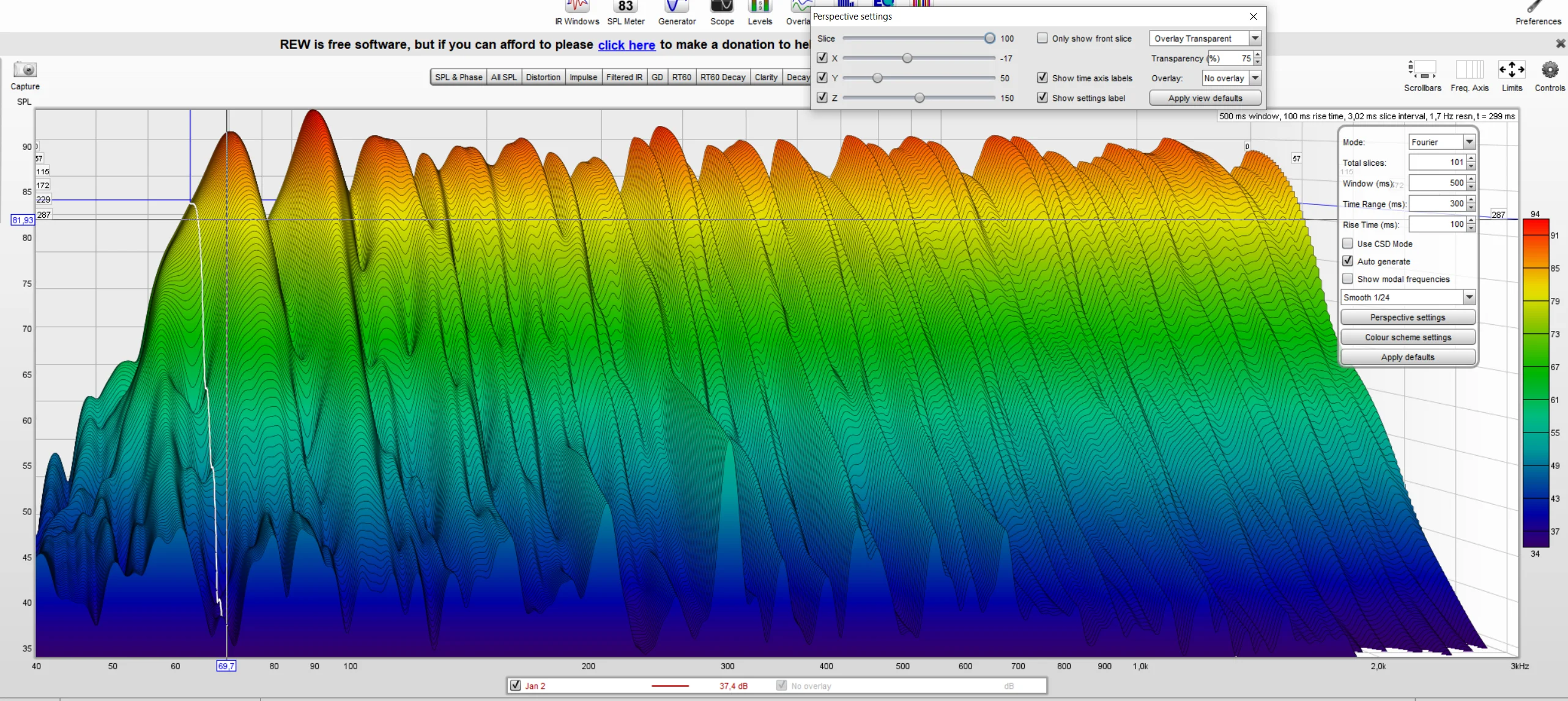This screenshot has width=1568, height=701.
Task: Switch to the SPL & Phase tab
Action: pyautogui.click(x=458, y=77)
